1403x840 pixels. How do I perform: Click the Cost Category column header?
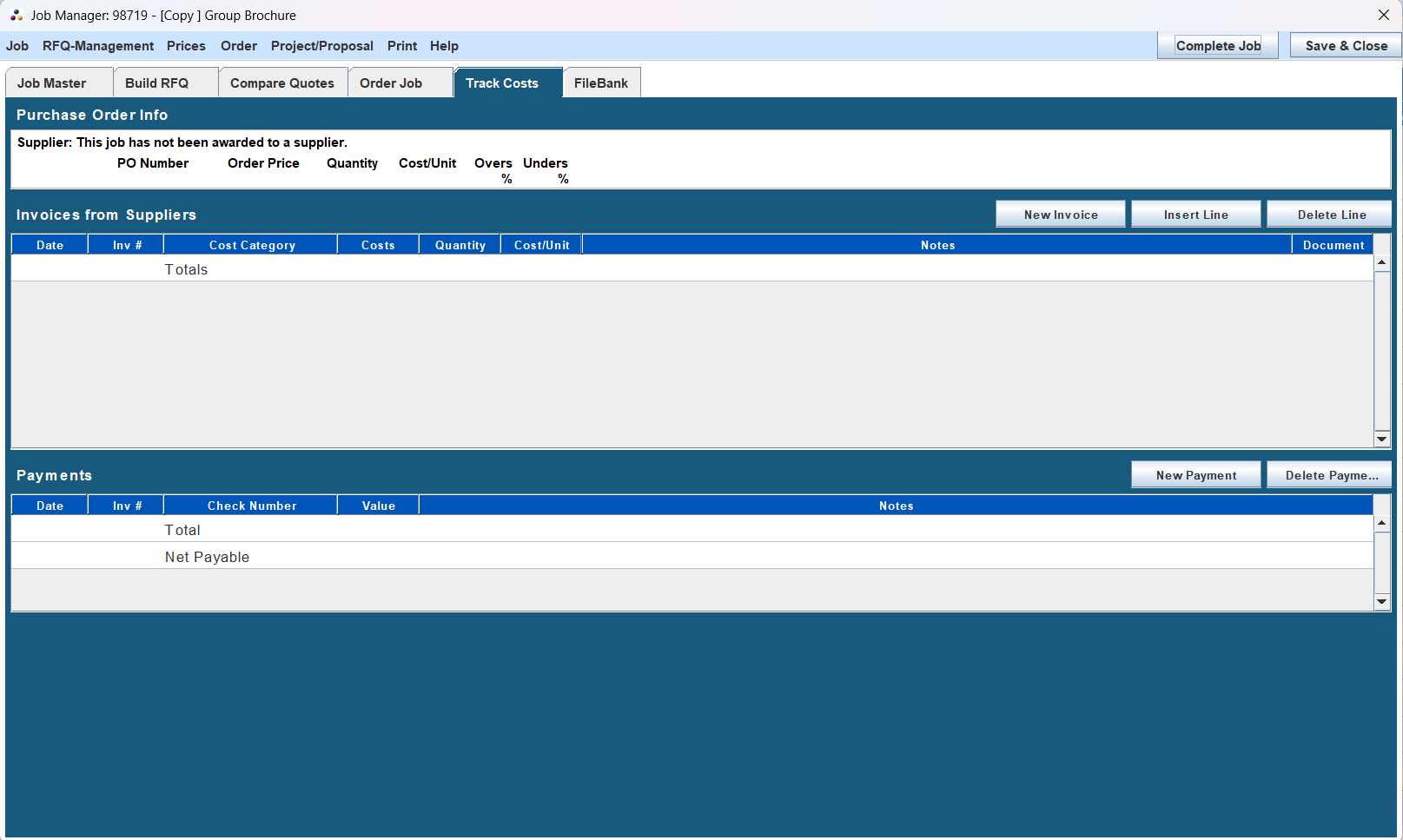coord(250,244)
